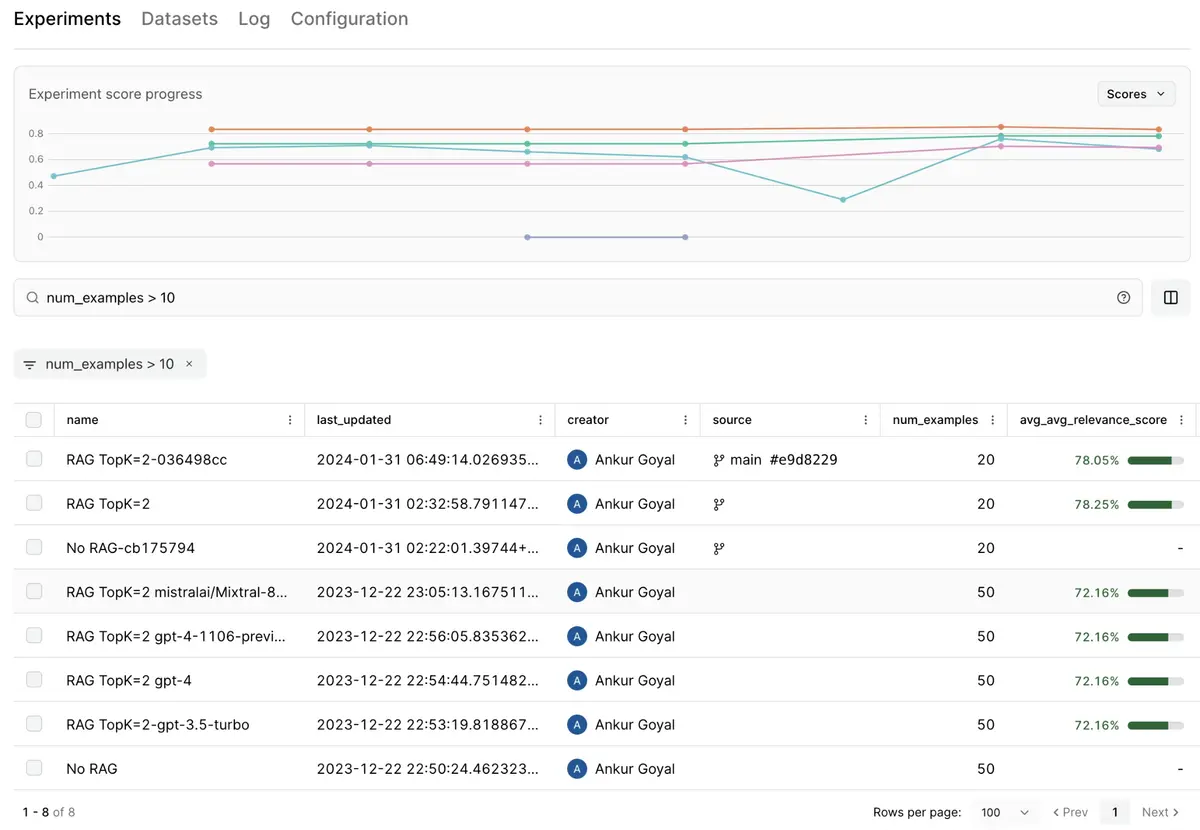
Task: Remove the num_examples > 10 filter chip
Action: (189, 364)
